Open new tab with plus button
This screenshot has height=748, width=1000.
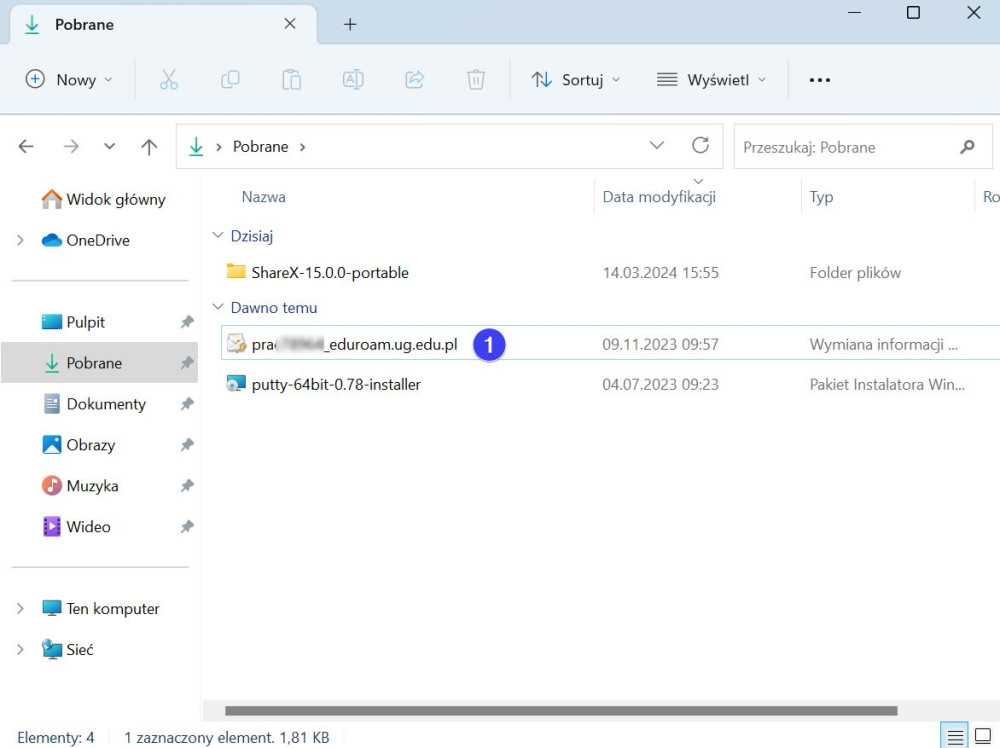(x=350, y=24)
